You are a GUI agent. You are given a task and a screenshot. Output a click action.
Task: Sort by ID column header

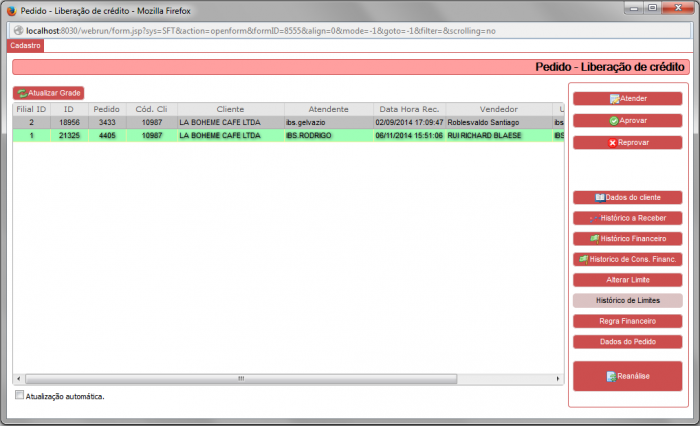(x=69, y=109)
